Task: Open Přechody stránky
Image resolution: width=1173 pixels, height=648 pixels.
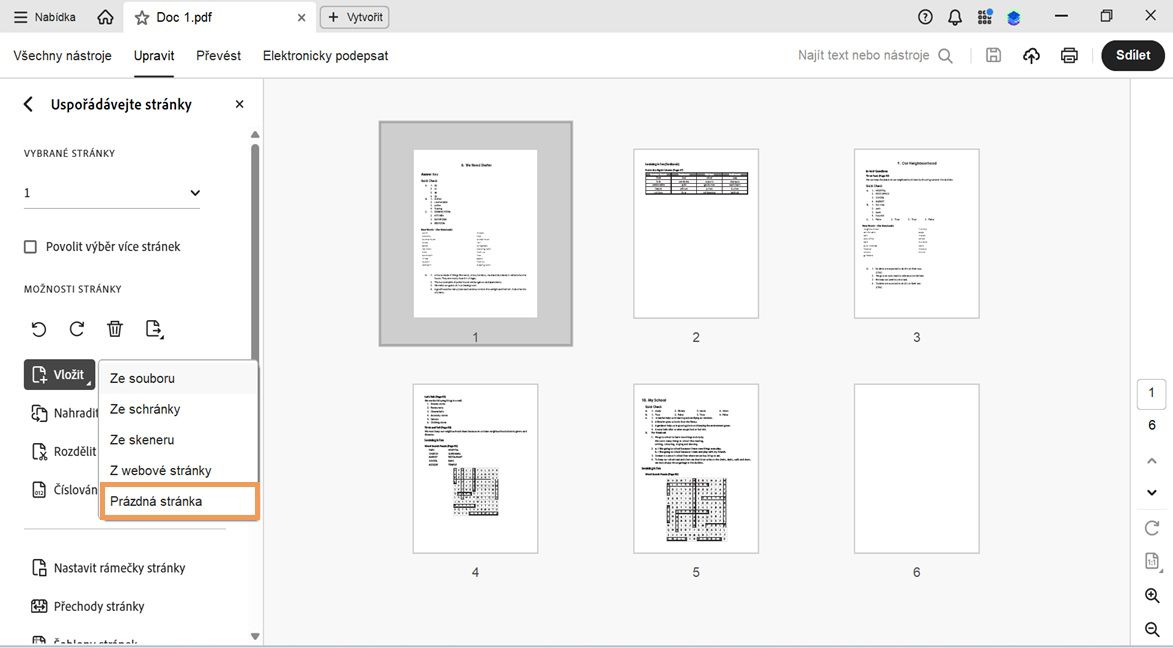Action: point(88,606)
